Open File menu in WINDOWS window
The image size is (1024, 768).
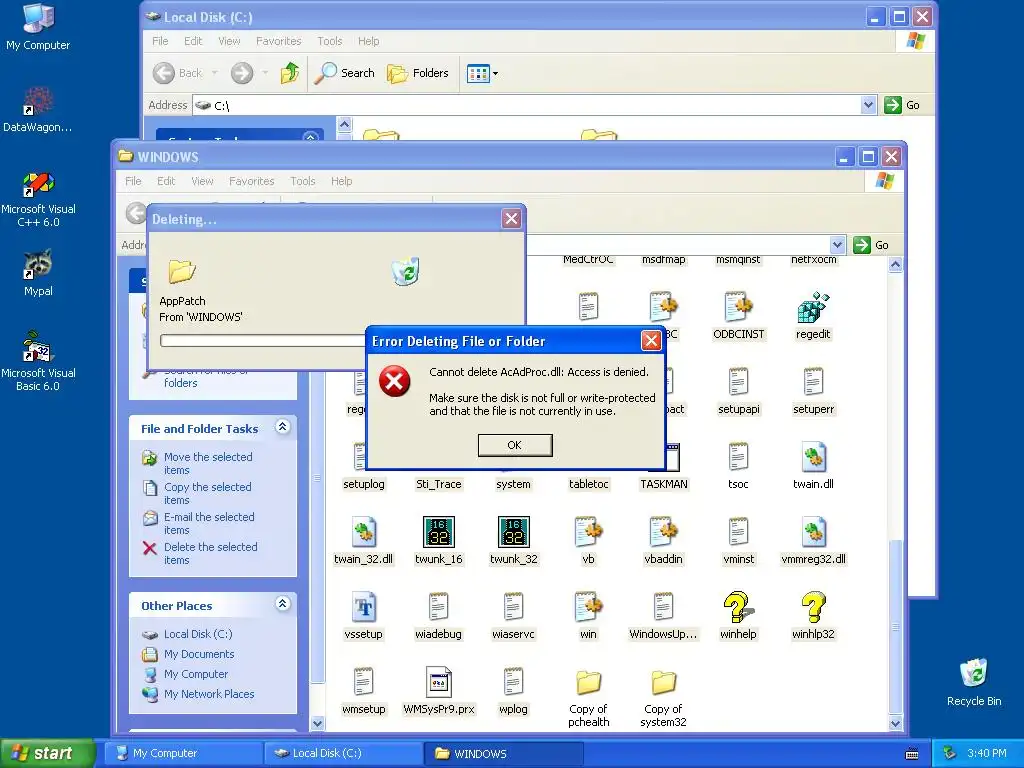pos(133,181)
